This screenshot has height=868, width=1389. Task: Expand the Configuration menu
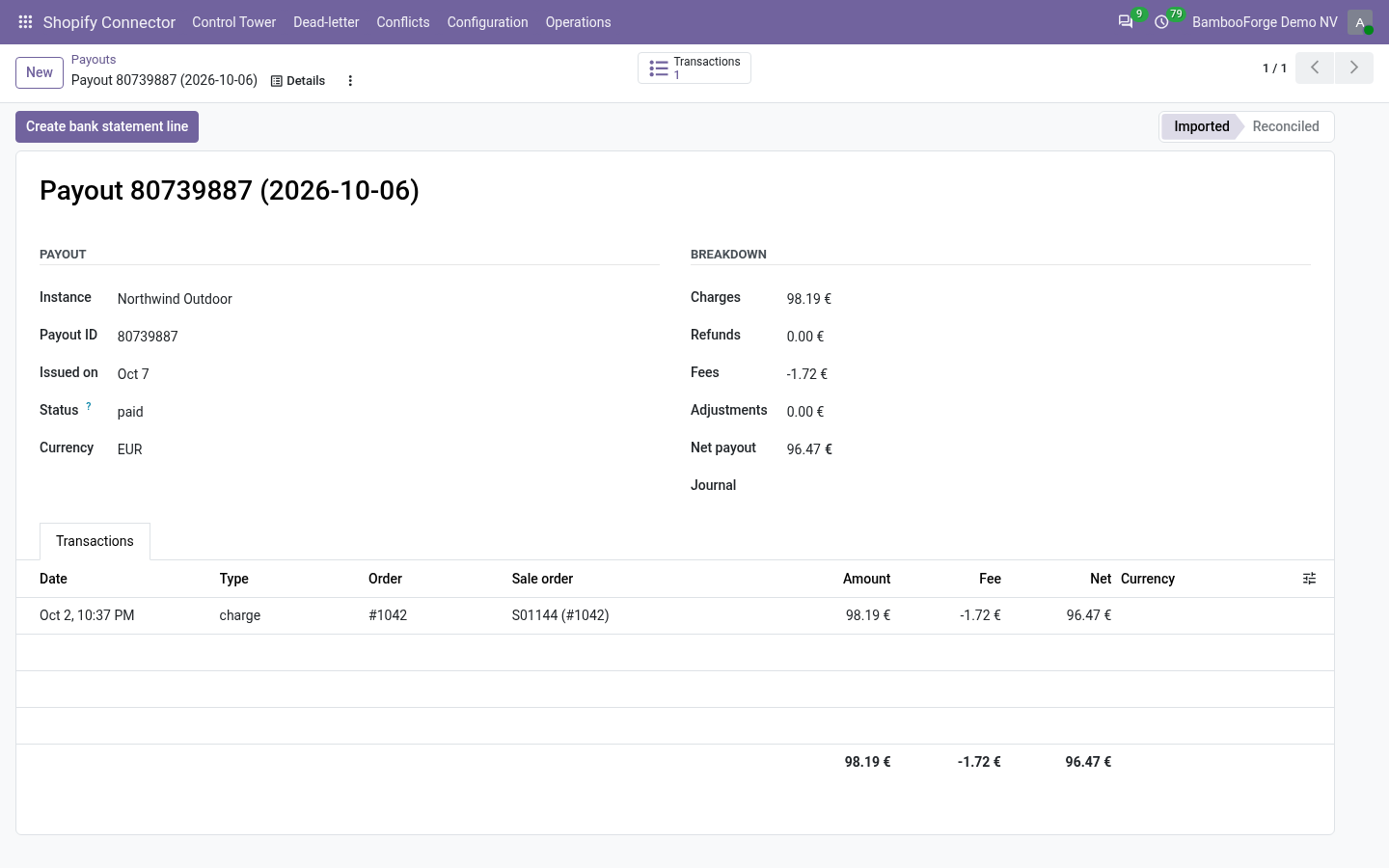[x=487, y=22]
